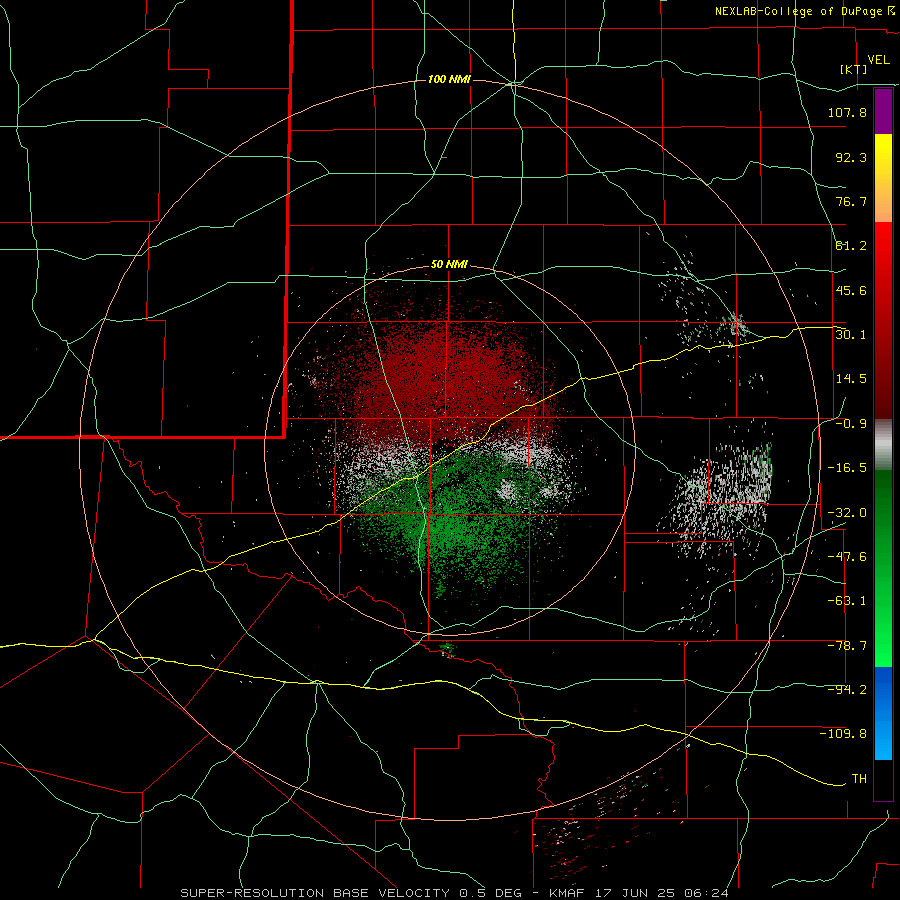Click the 14.5 velocity scale value
The image size is (900, 900).
[851, 378]
